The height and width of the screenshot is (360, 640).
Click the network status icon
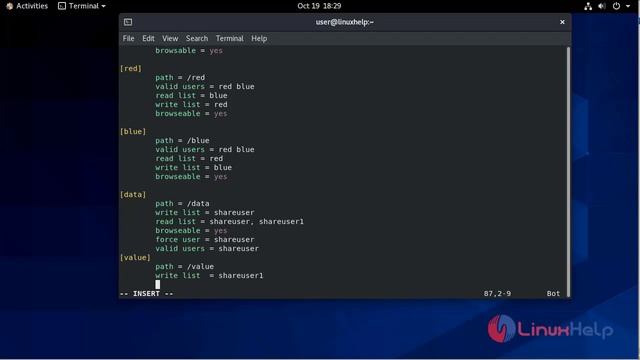[588, 6]
